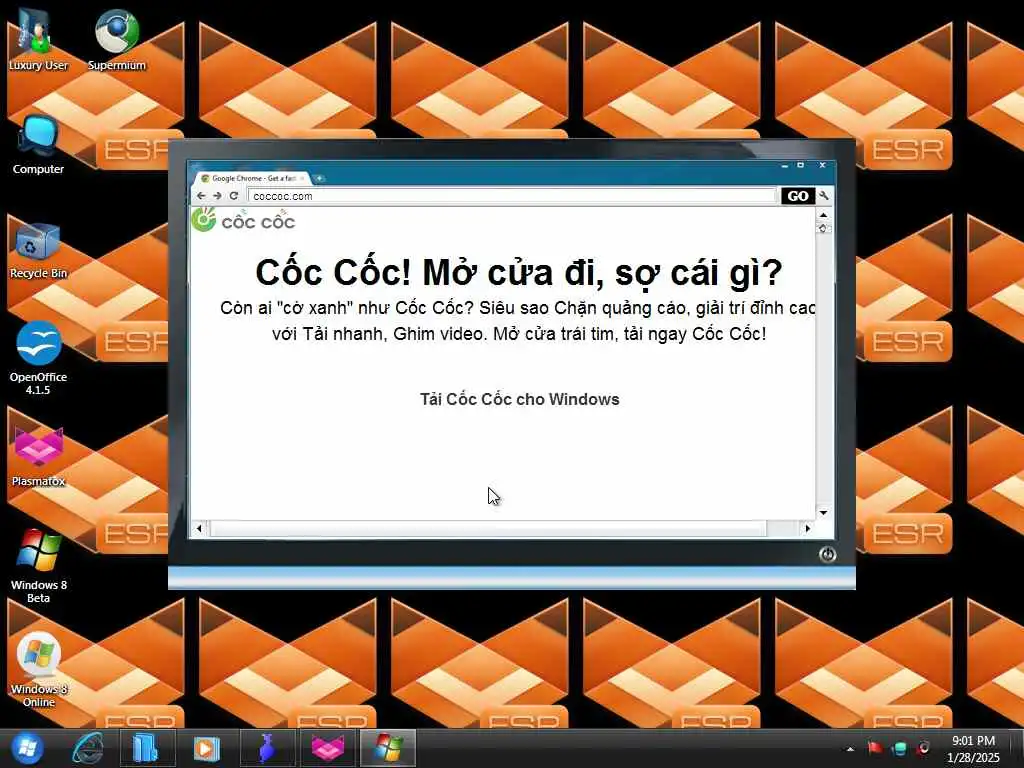Viewport: 1024px width, 768px height.
Task: Close the Google Chrome tab
Action: pyautogui.click(x=302, y=178)
